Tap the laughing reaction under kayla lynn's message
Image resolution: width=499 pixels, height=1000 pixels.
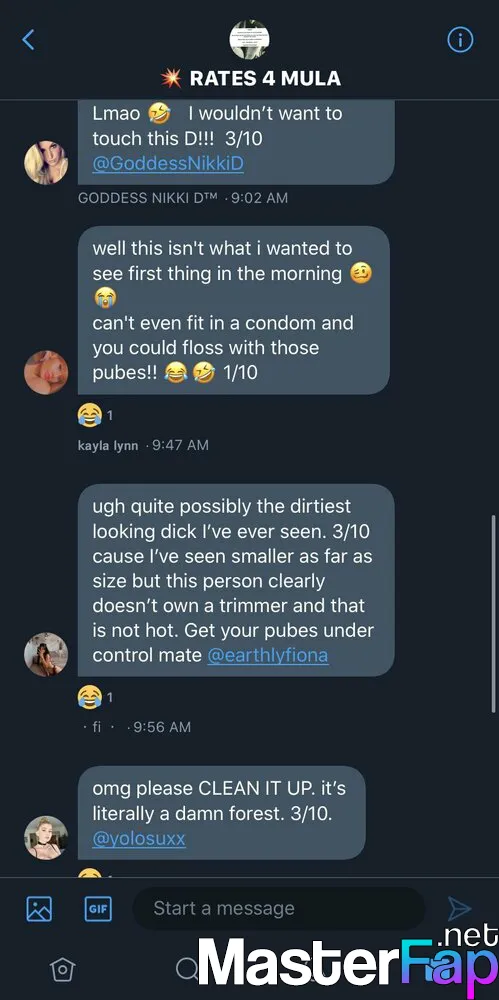coord(94,416)
